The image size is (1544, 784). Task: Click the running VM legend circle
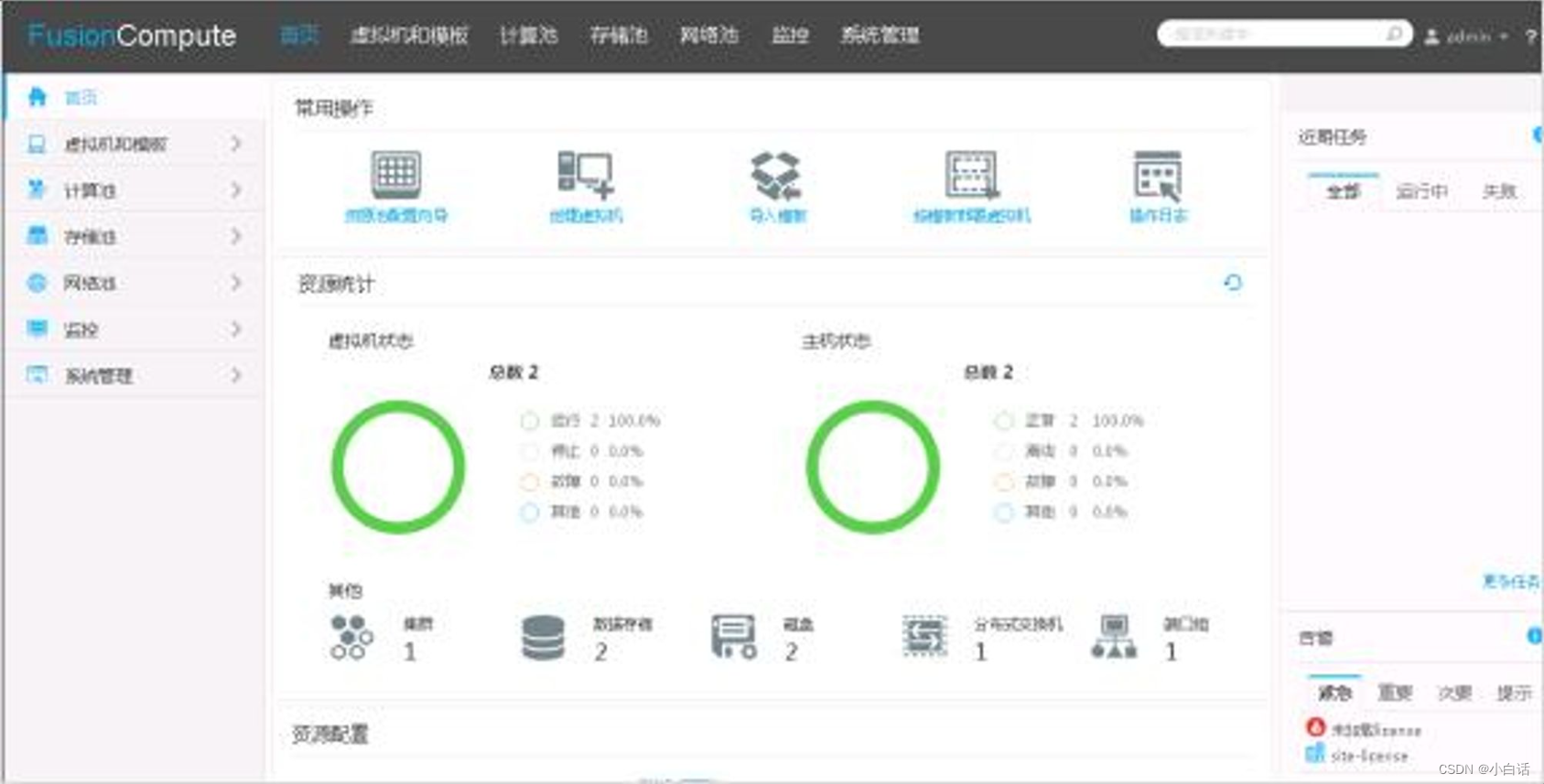pos(529,421)
